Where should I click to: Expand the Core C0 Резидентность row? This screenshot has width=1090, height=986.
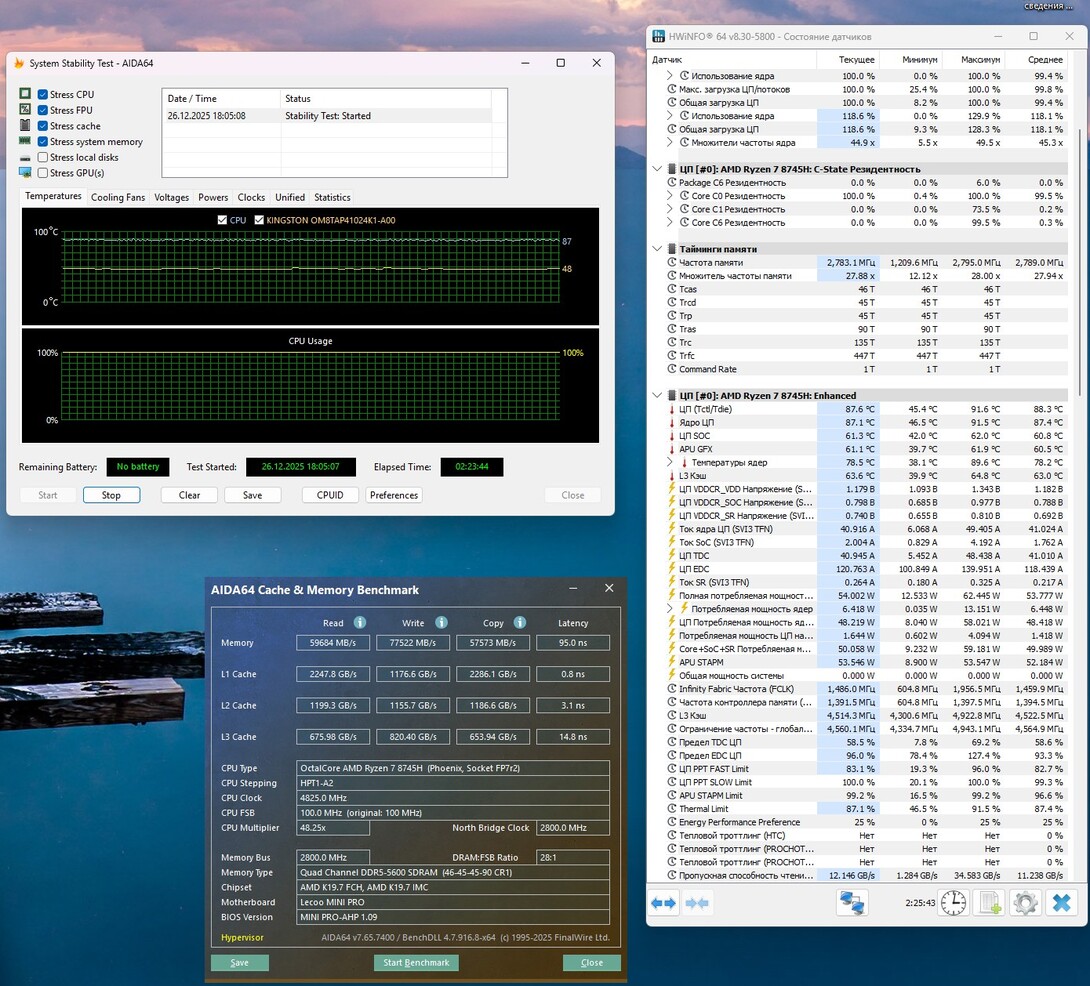pos(670,196)
